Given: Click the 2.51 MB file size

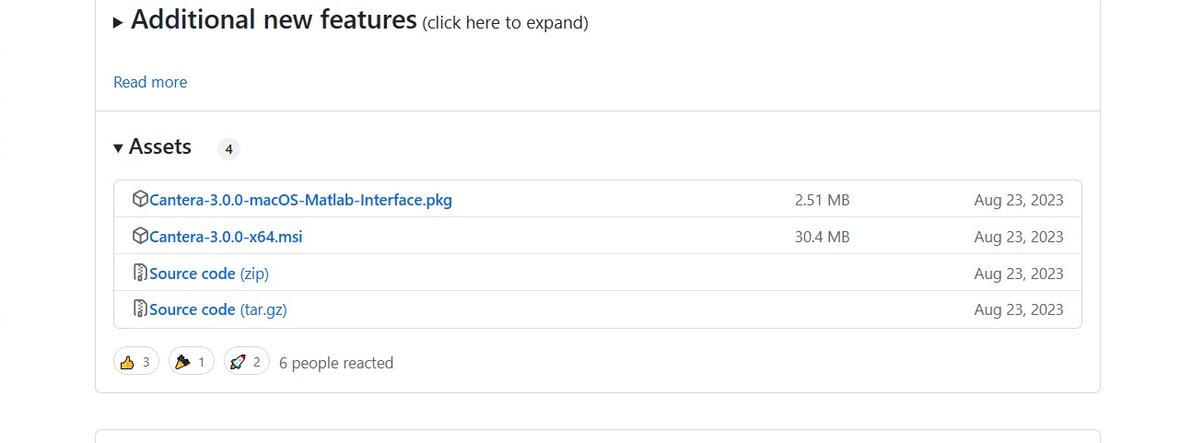Looking at the screenshot, I should (821, 200).
